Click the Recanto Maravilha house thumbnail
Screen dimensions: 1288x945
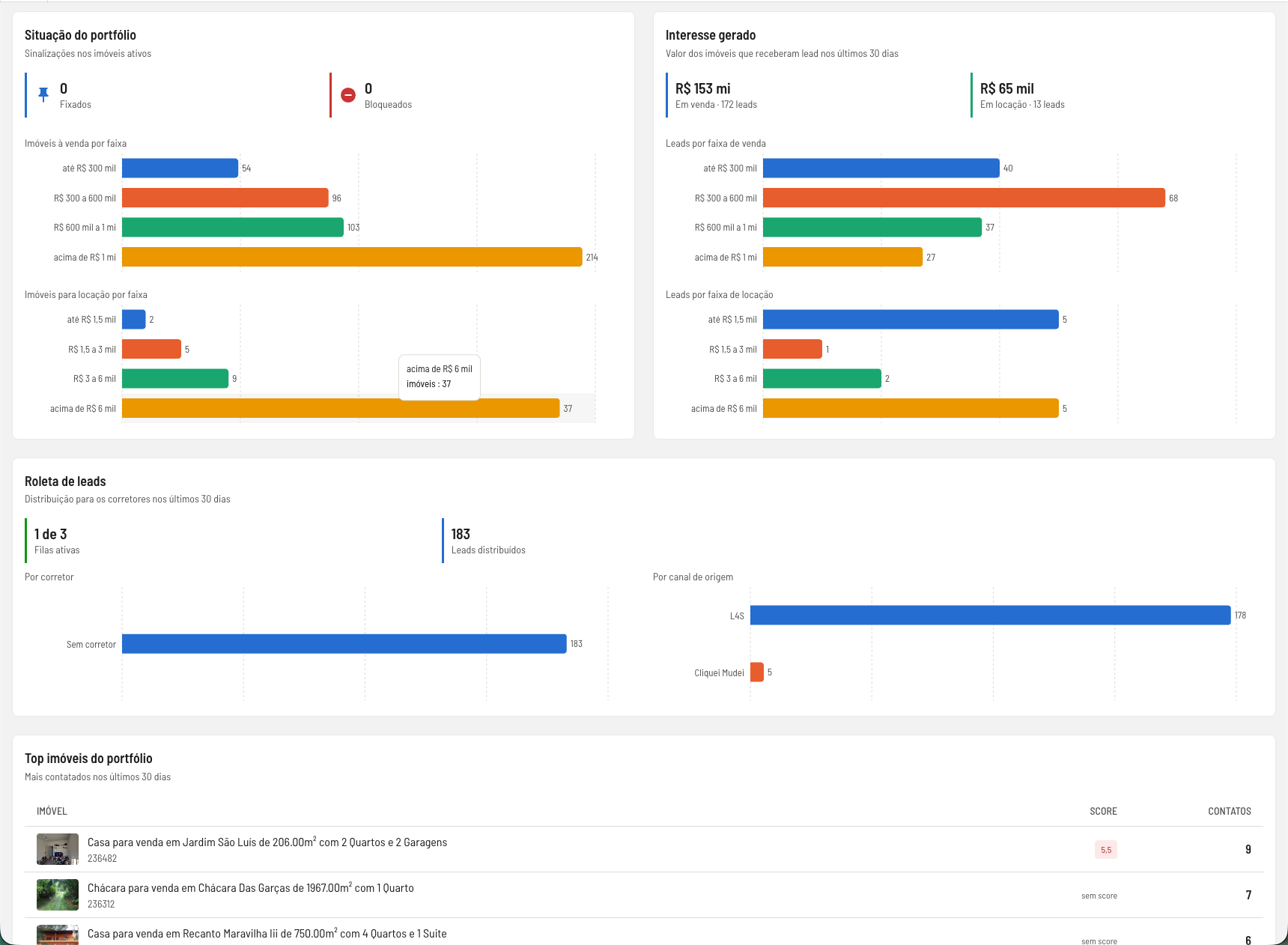click(x=58, y=935)
